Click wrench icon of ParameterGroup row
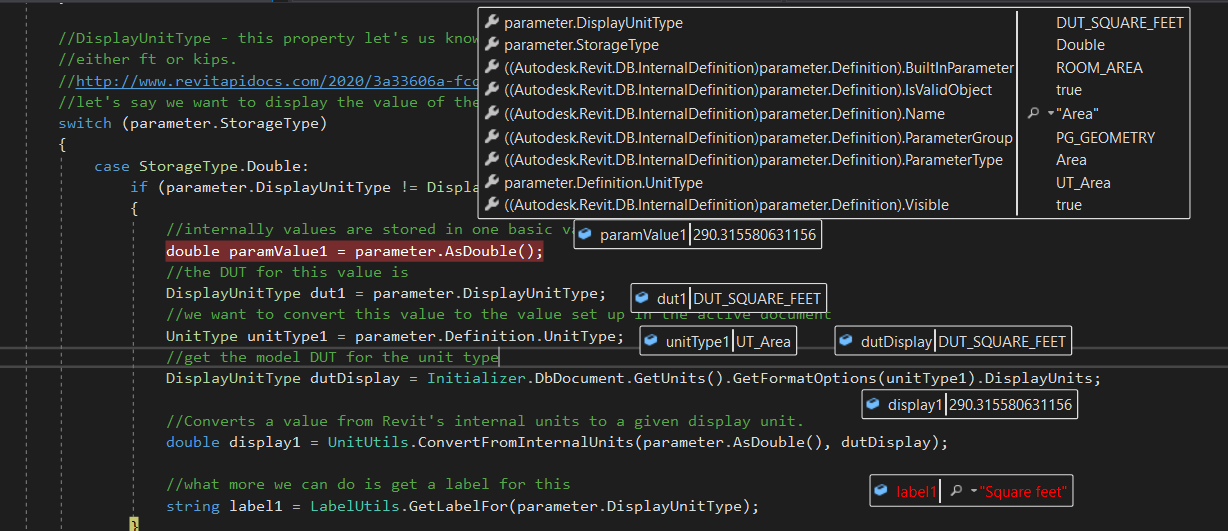1228x531 pixels. [492, 137]
